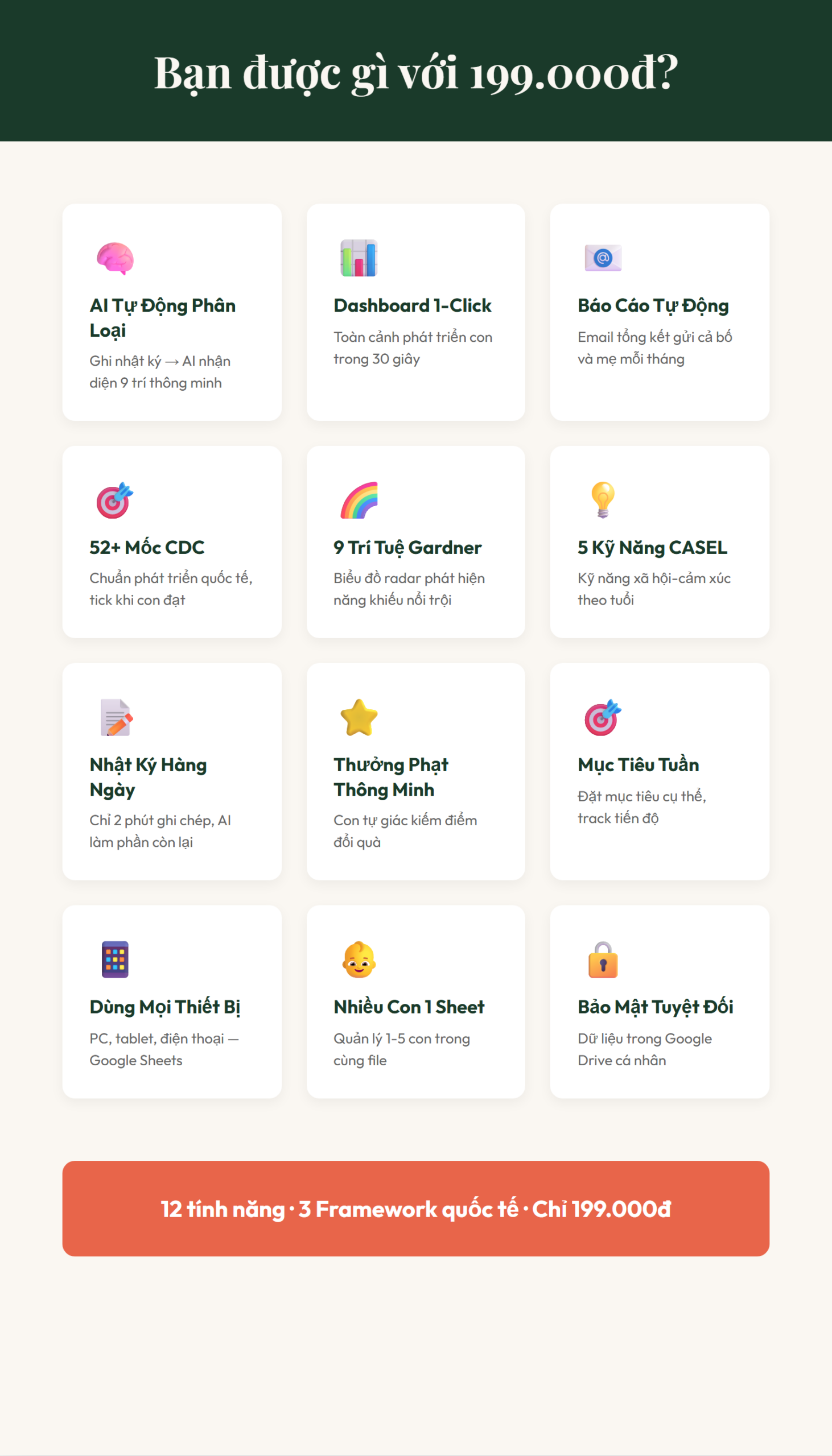The height and width of the screenshot is (1456, 832).
Task: Click the page heading Bạn được gì với 199.000đ?
Action: click(416, 72)
